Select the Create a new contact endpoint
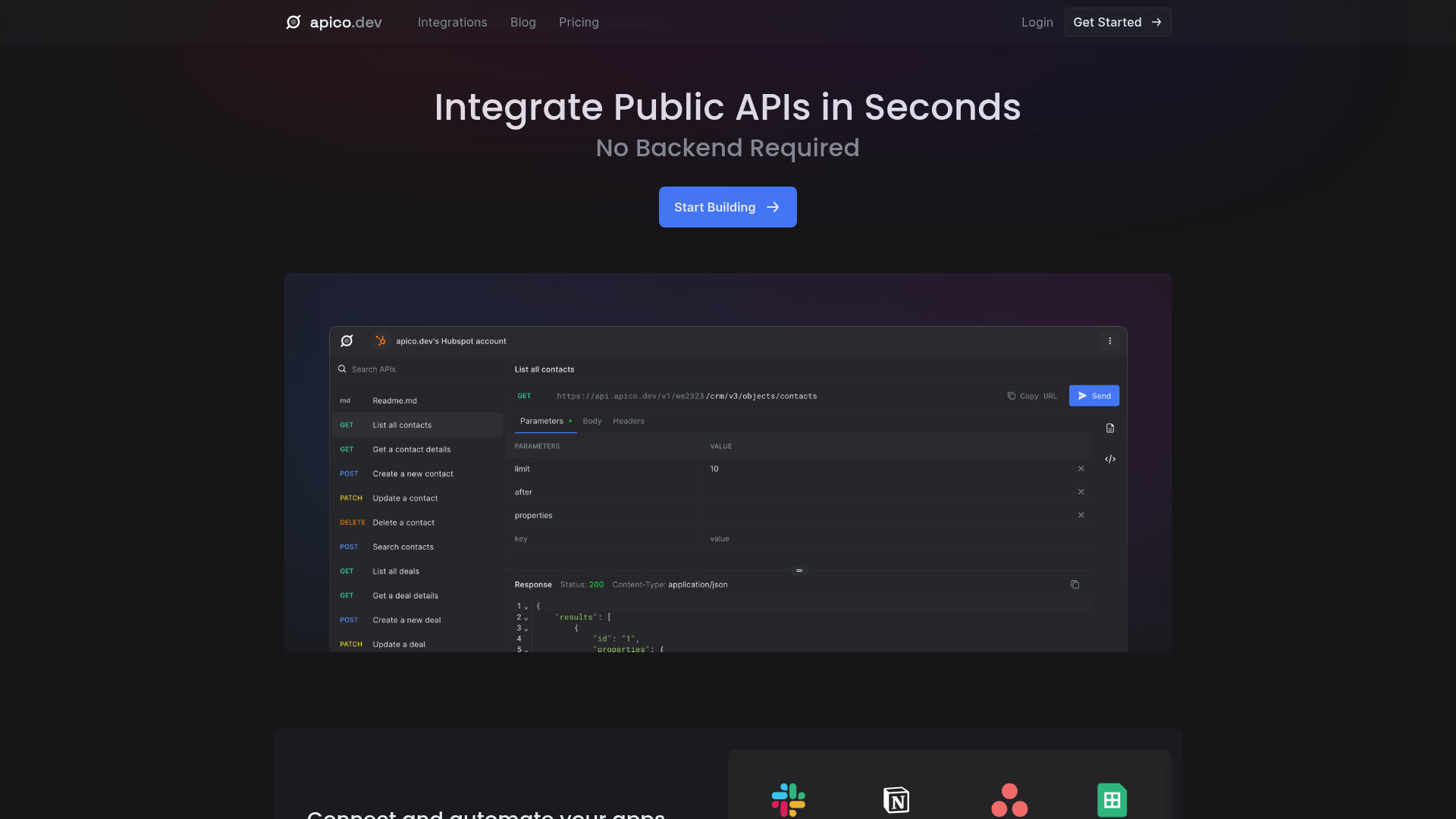 pos(413,474)
